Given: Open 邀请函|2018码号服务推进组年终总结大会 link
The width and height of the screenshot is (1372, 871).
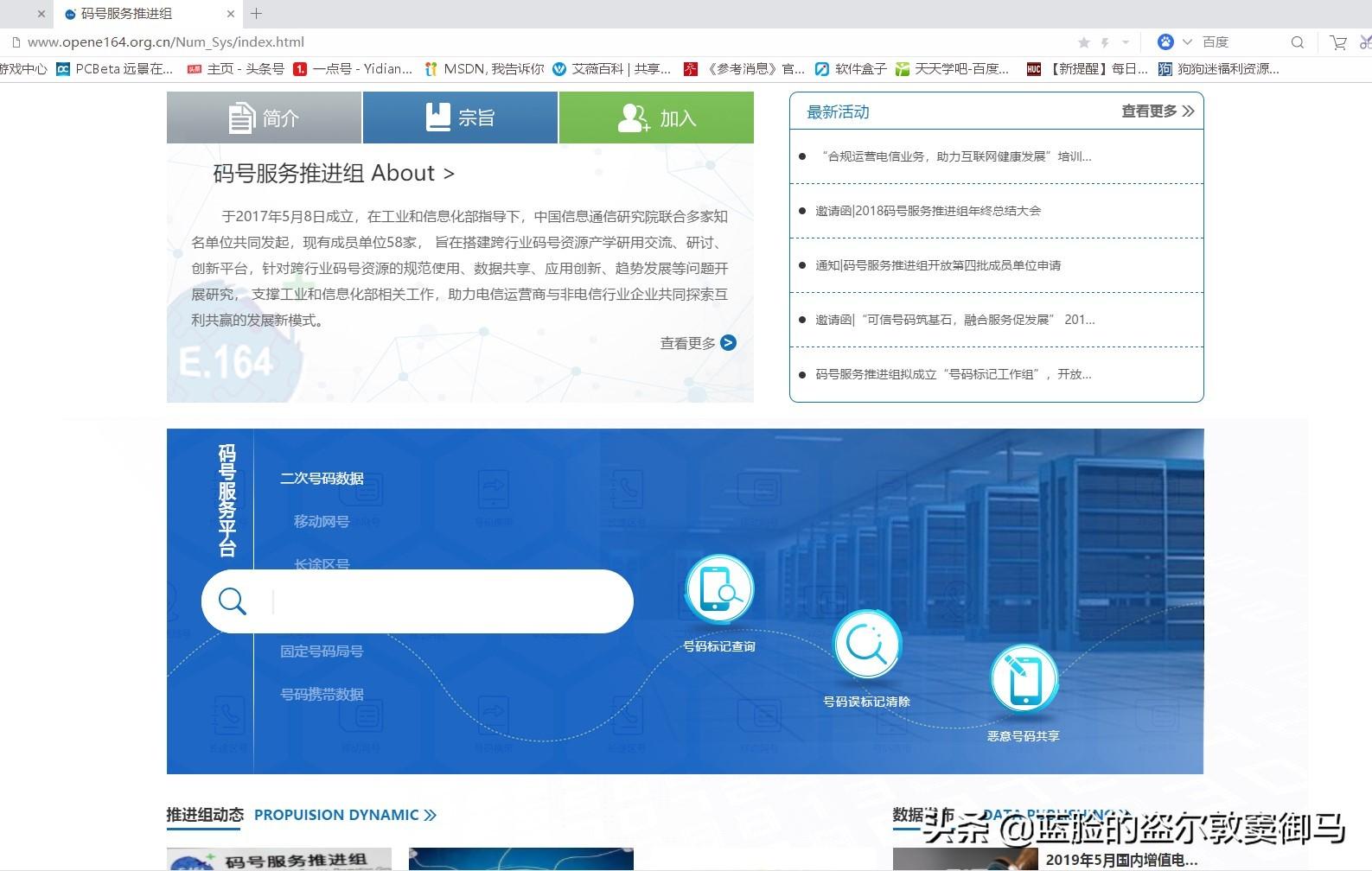Looking at the screenshot, I should click(928, 211).
